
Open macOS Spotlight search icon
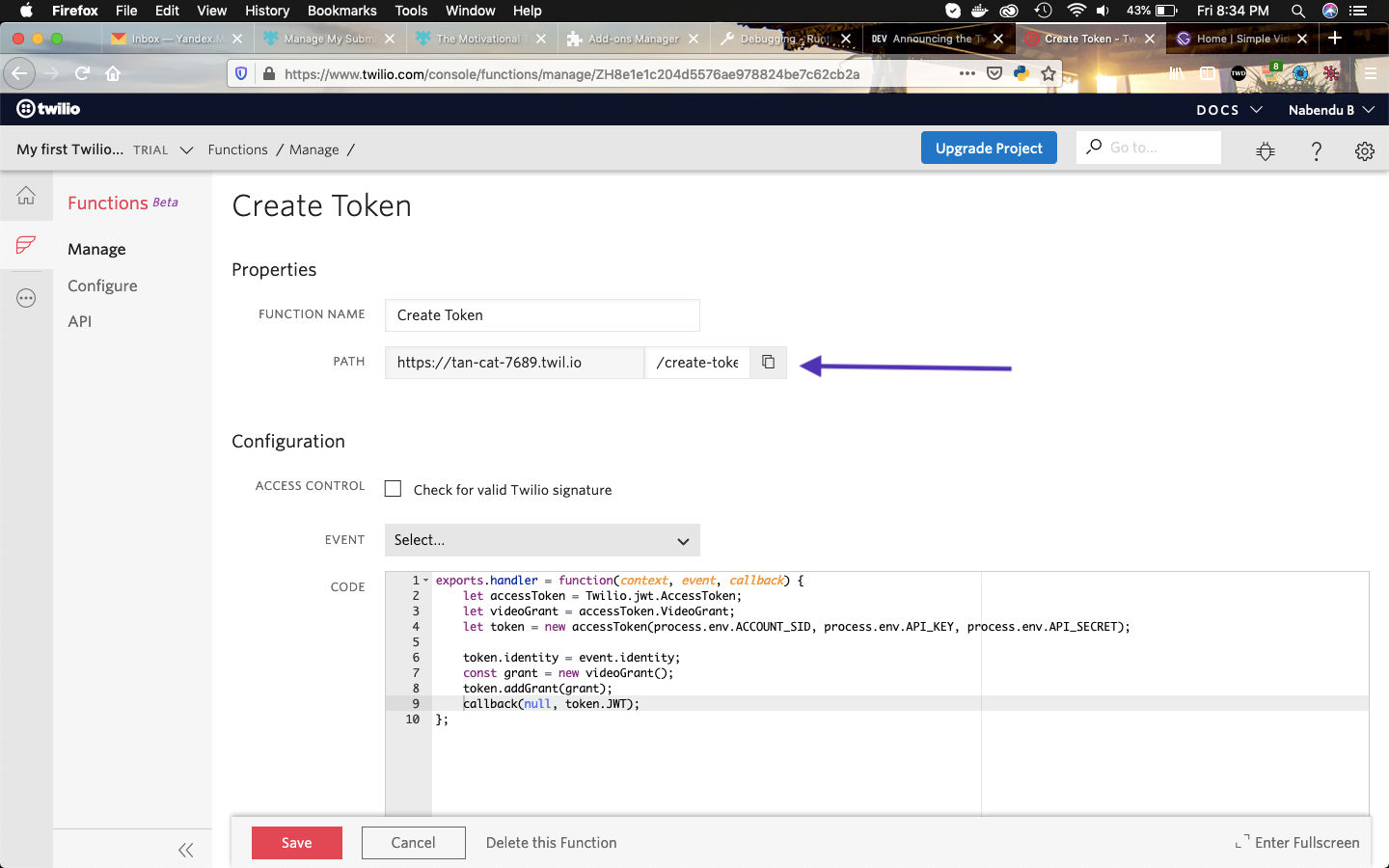(x=1298, y=11)
